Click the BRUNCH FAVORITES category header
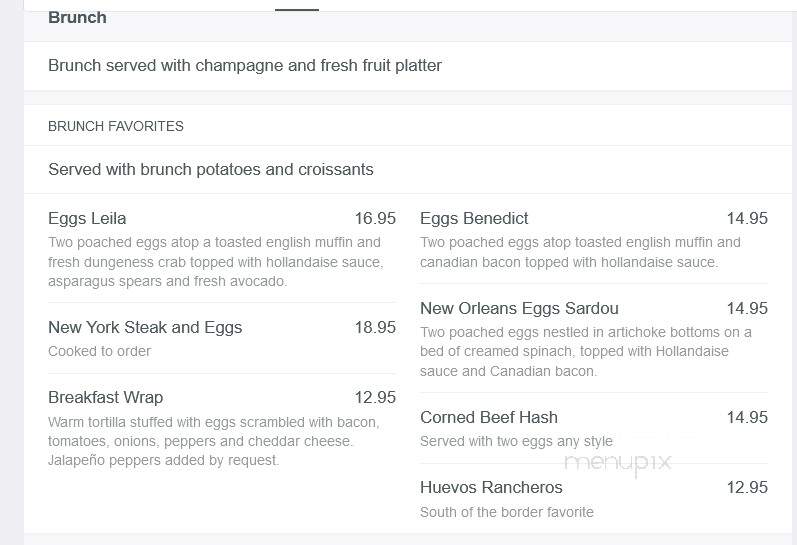797x545 pixels. point(116,126)
